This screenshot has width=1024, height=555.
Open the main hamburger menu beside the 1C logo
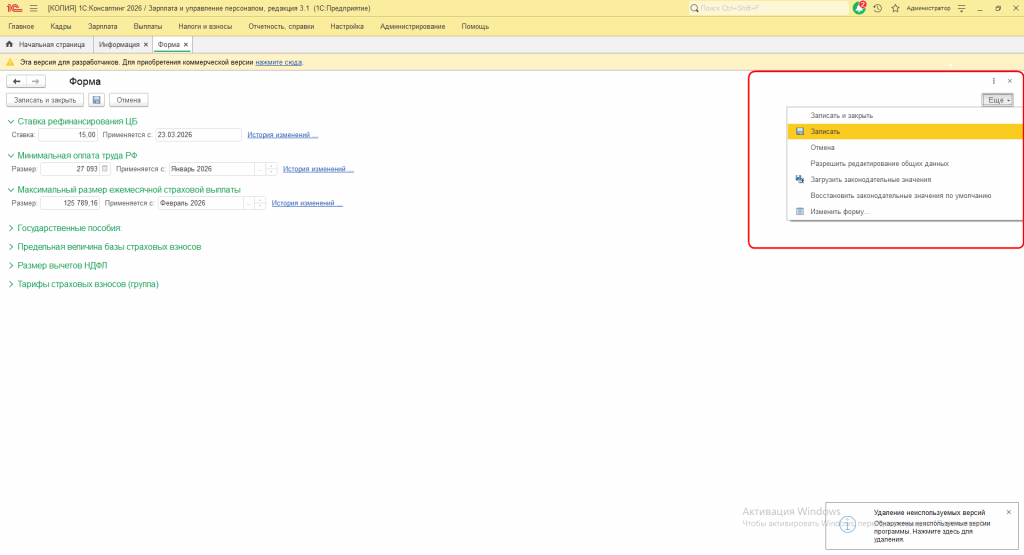pyautogui.click(x=33, y=8)
